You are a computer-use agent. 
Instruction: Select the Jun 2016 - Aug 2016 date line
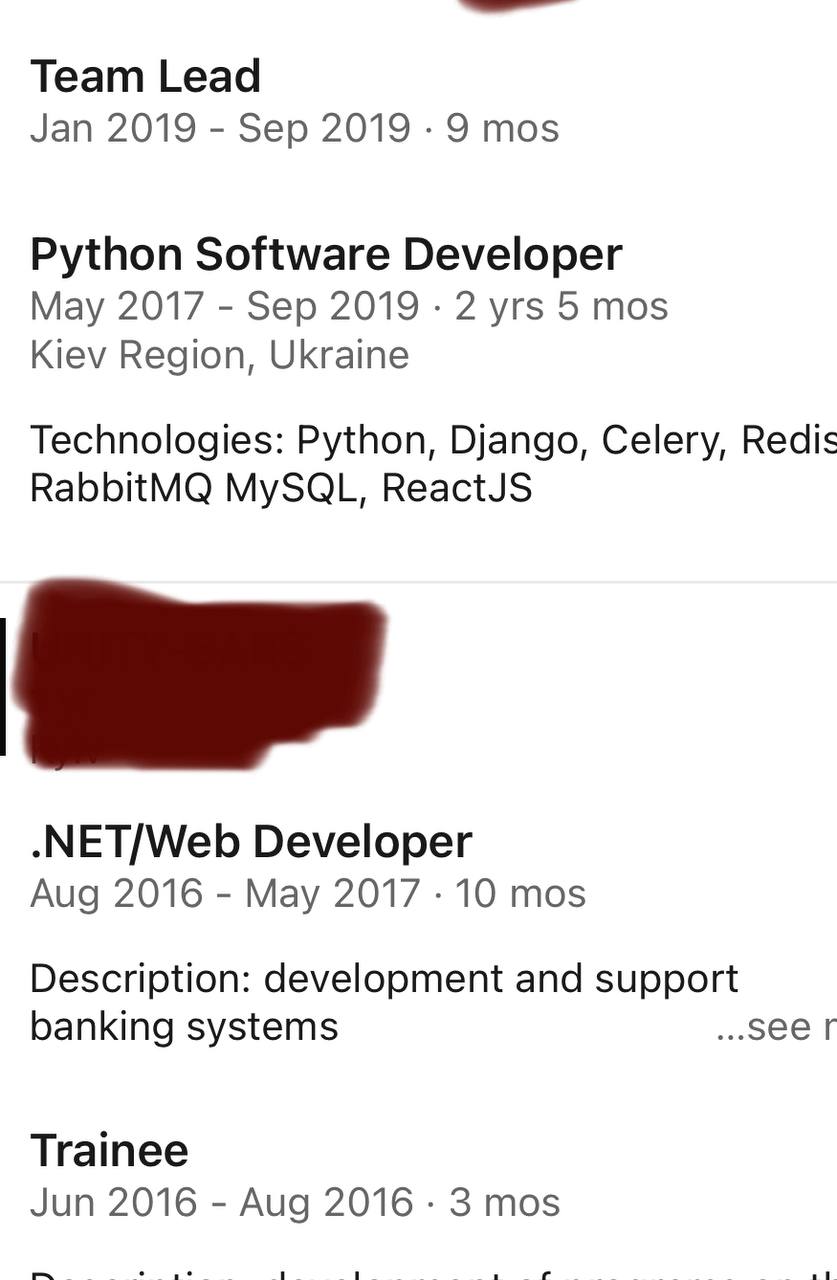295,1202
